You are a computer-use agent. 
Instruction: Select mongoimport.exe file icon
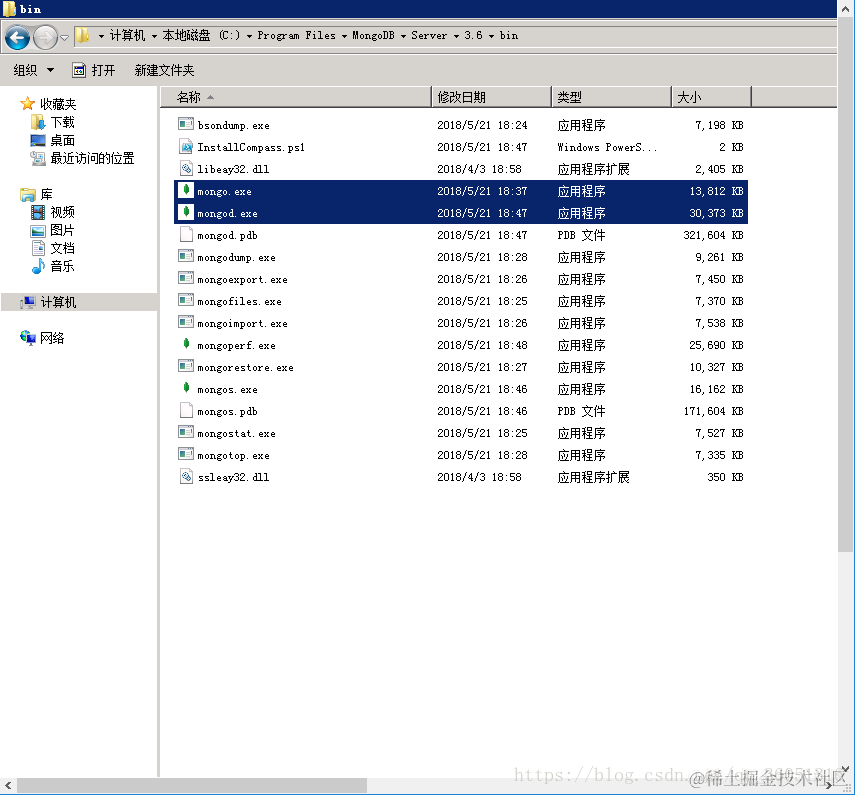[186, 322]
